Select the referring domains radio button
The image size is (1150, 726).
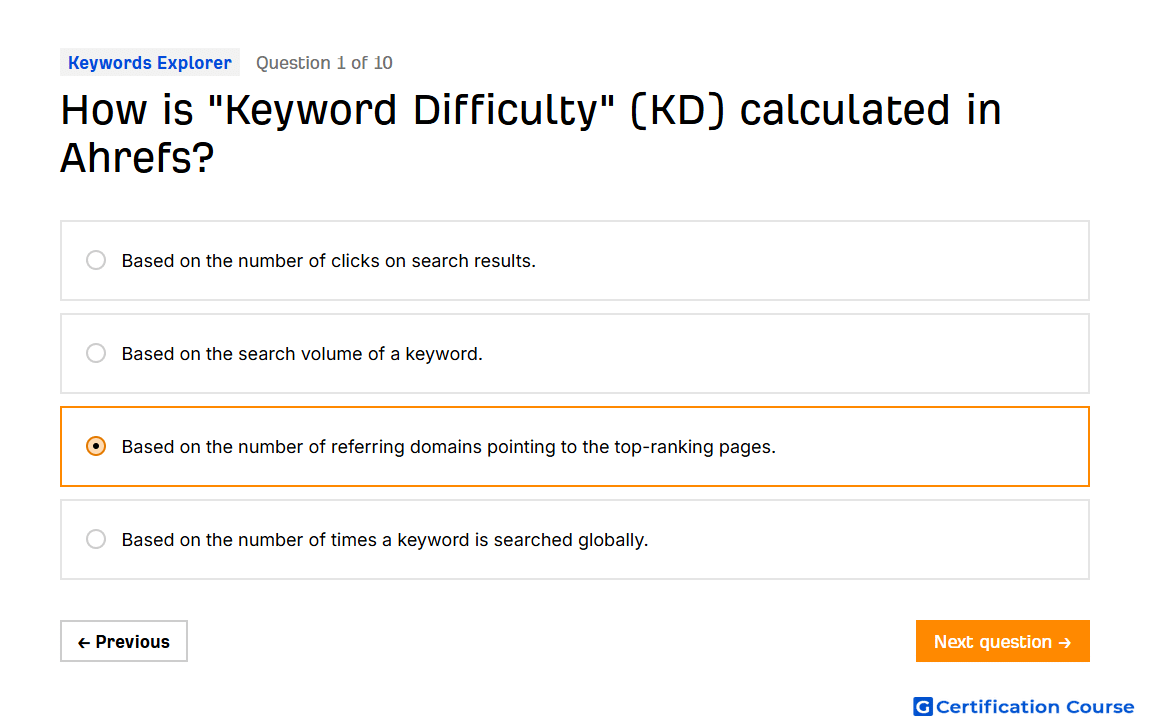96,447
